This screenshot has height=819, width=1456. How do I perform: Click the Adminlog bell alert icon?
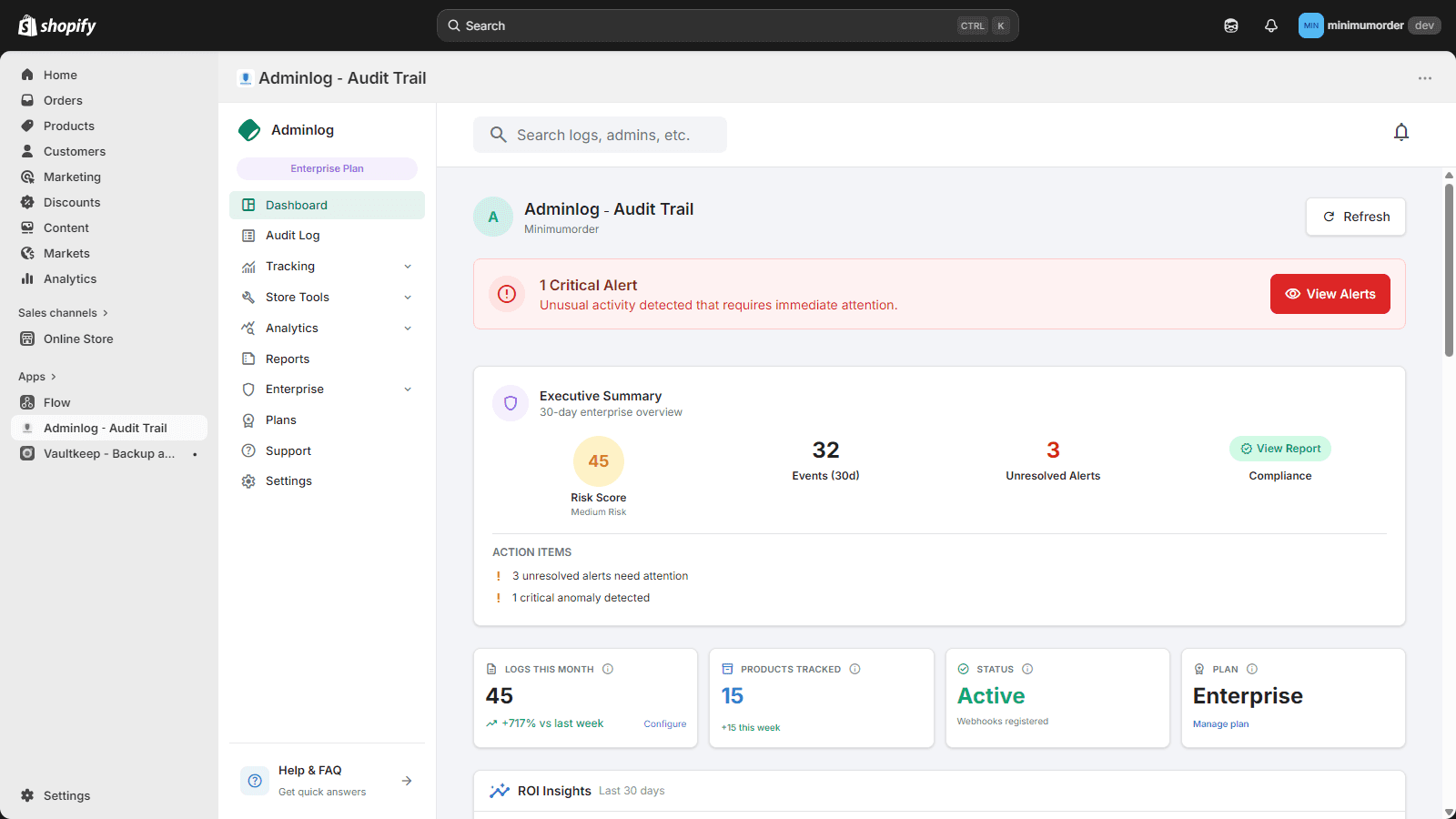point(1401,133)
